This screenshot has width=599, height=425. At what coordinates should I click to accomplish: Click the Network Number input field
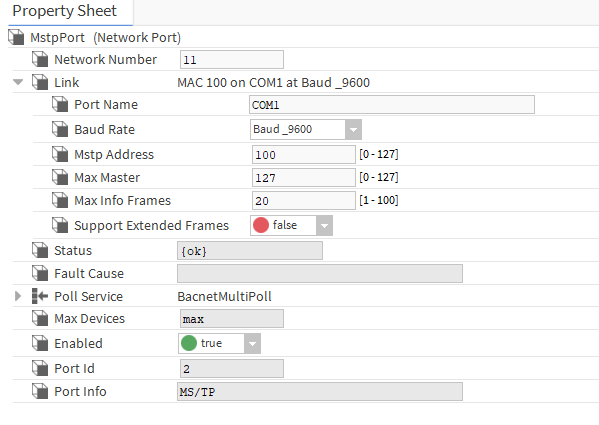point(232,60)
